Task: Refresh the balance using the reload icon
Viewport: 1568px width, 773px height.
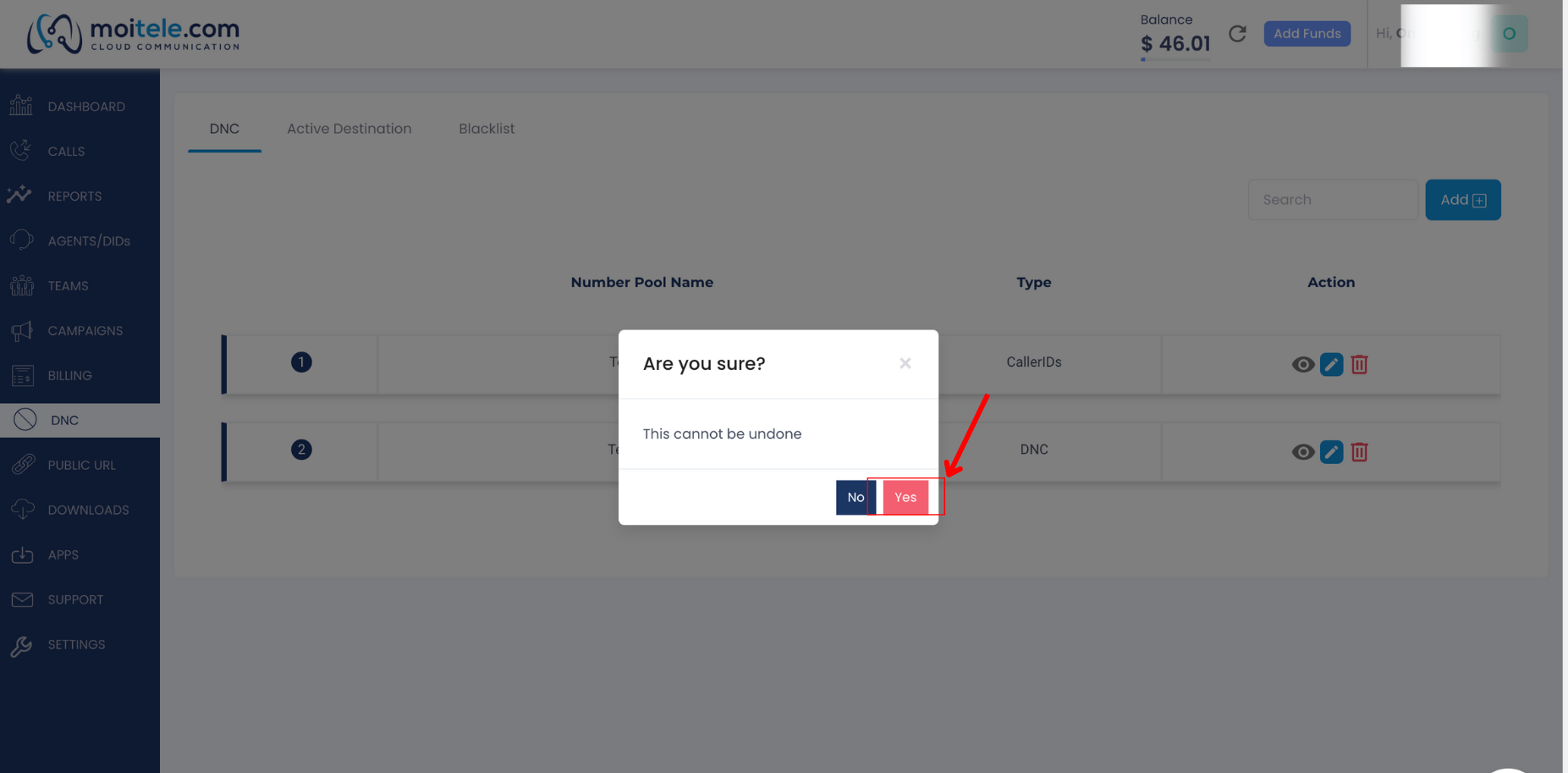Action: [1237, 34]
